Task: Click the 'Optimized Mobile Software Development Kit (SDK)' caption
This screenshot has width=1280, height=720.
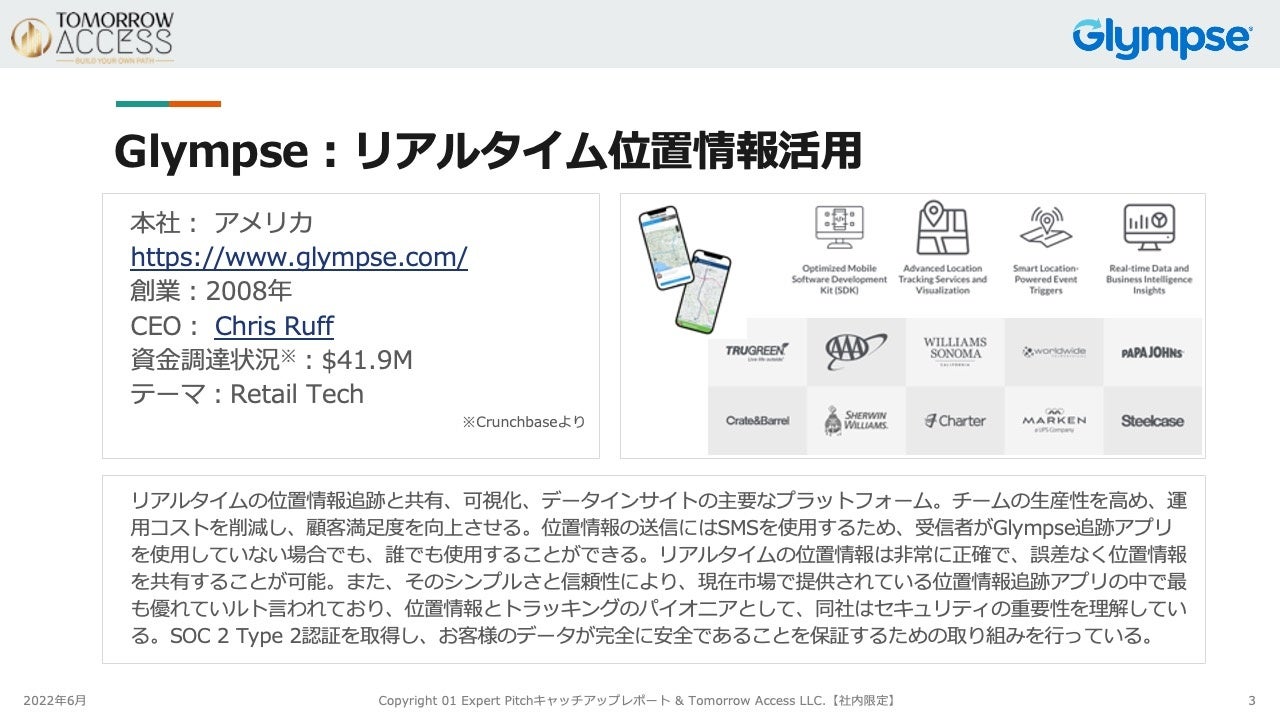Action: coord(839,279)
